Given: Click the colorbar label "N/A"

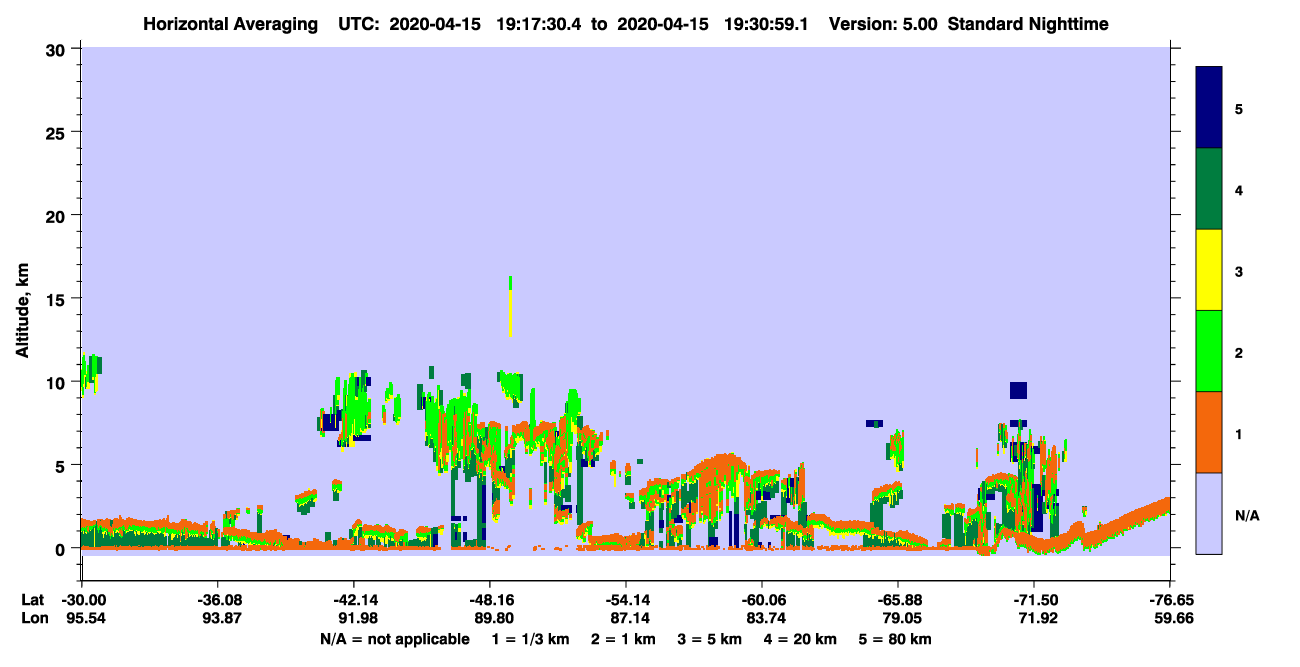Looking at the screenshot, I should click(x=1246, y=515).
